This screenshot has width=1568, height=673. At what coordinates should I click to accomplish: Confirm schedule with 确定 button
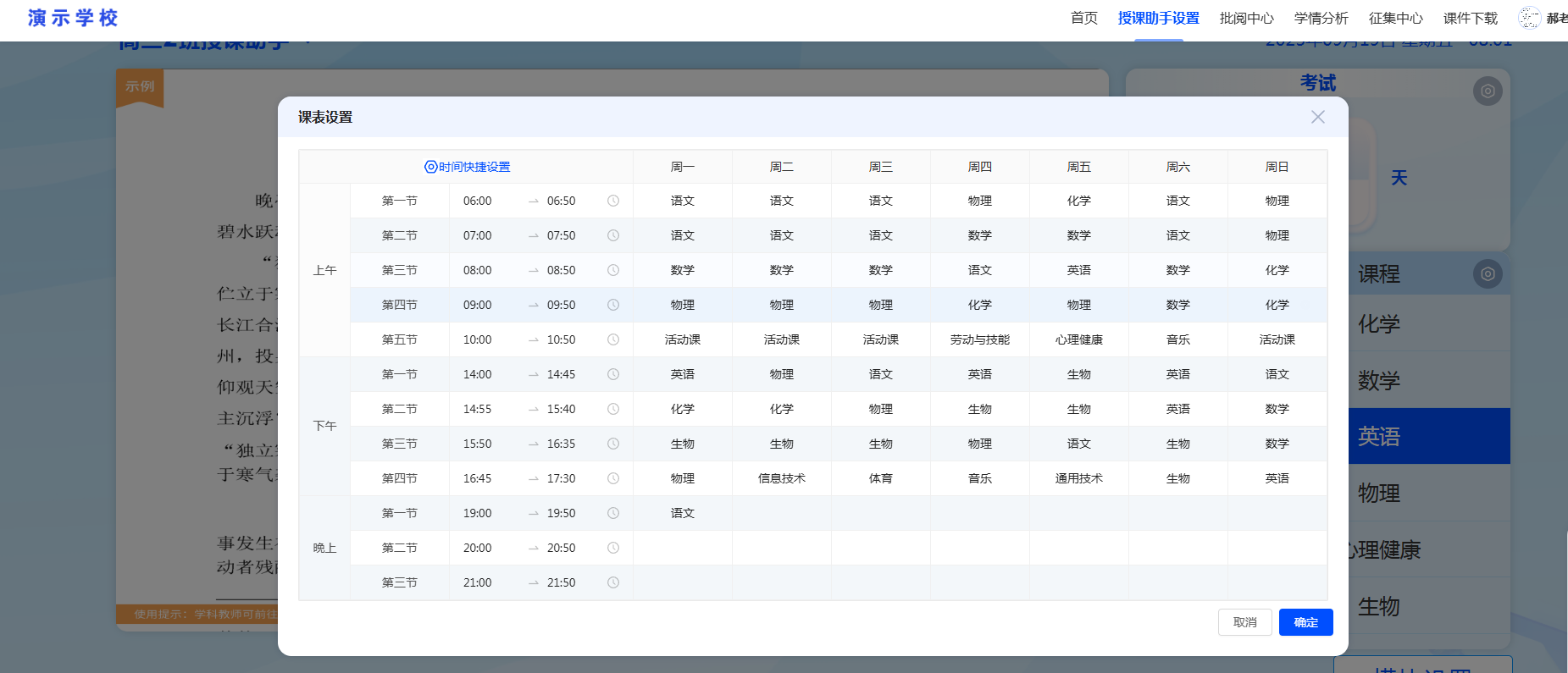point(1305,622)
